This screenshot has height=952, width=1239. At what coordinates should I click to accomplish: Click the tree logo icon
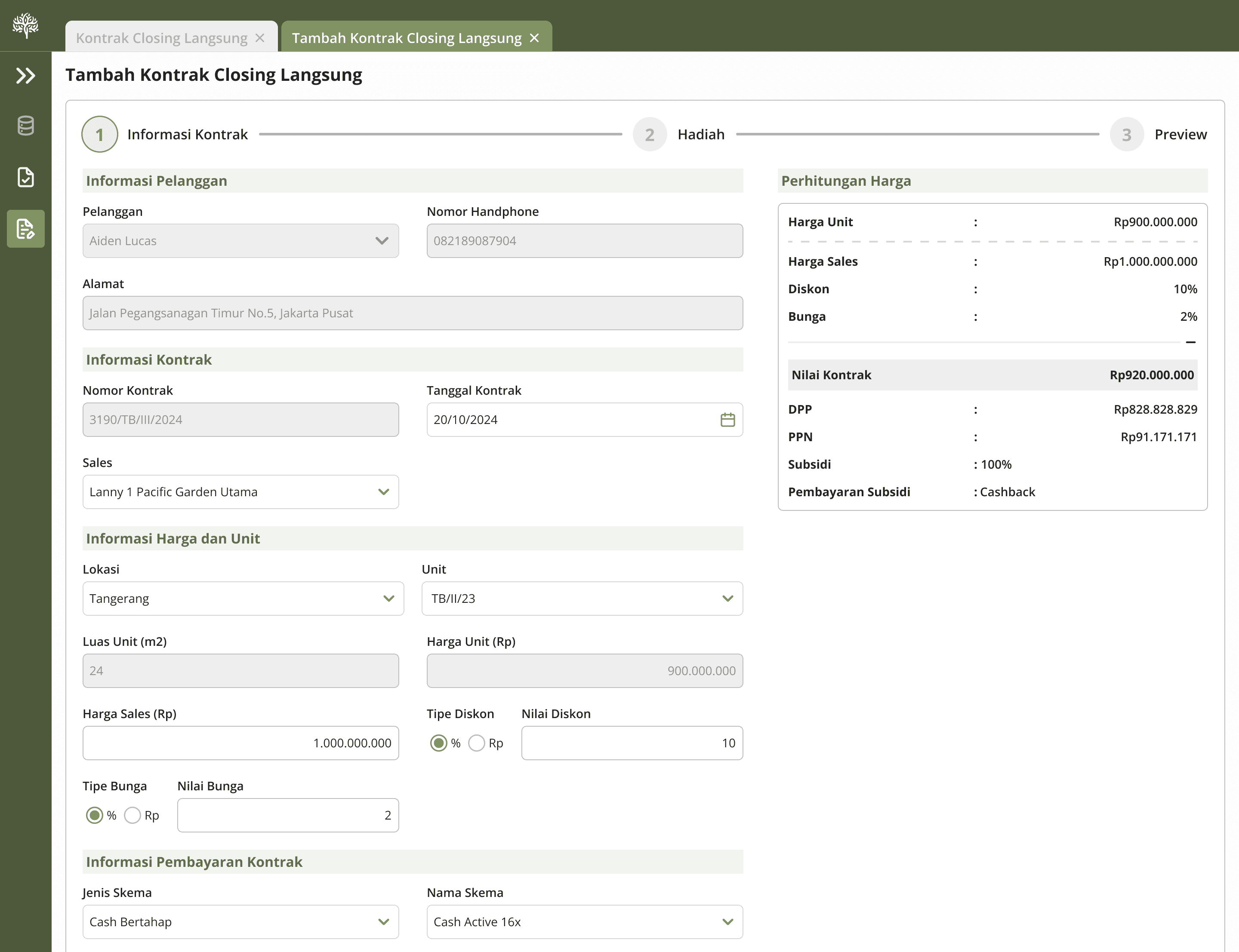(25, 25)
